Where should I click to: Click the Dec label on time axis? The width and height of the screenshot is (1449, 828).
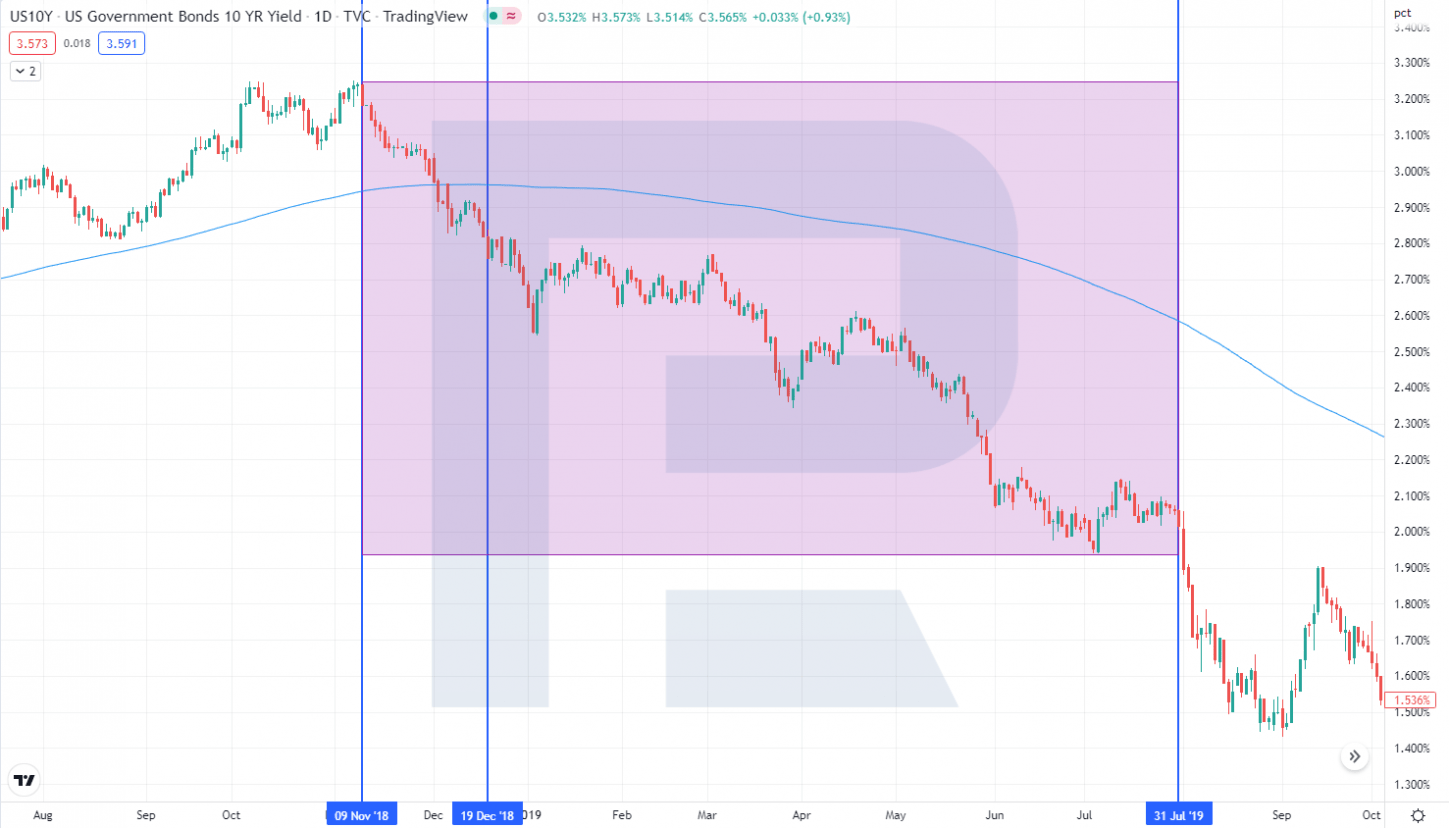433,815
